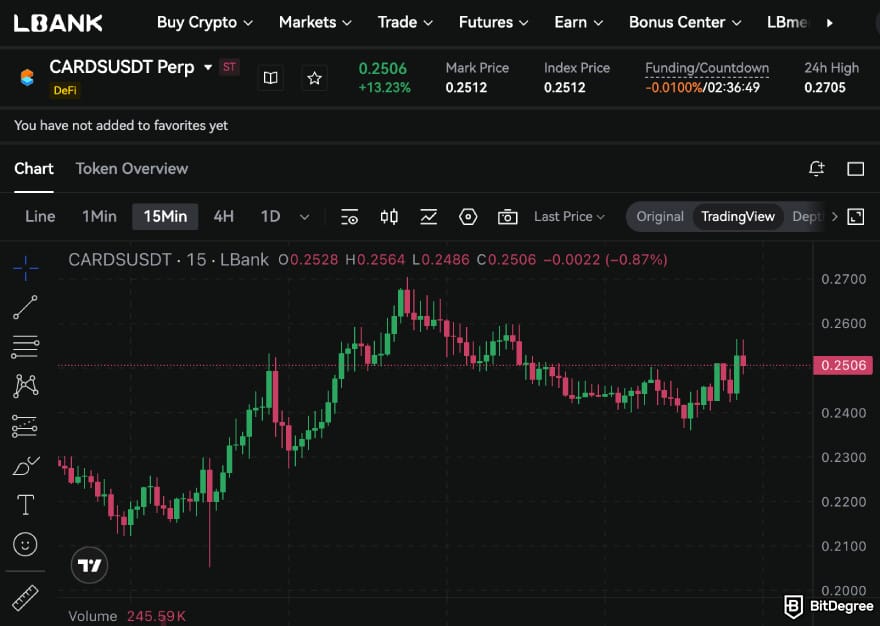Expand chart to fullscreen icon
This screenshot has width=880, height=626.
(x=855, y=217)
